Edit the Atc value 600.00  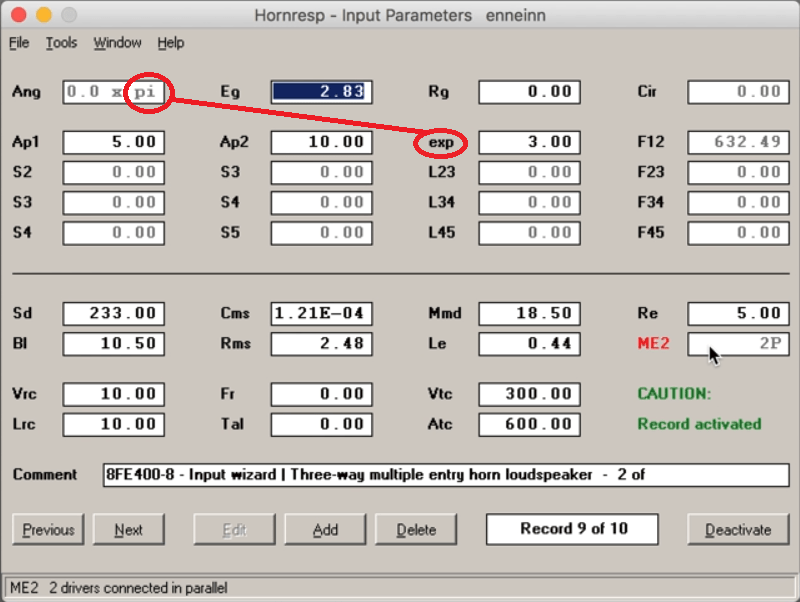click(529, 424)
